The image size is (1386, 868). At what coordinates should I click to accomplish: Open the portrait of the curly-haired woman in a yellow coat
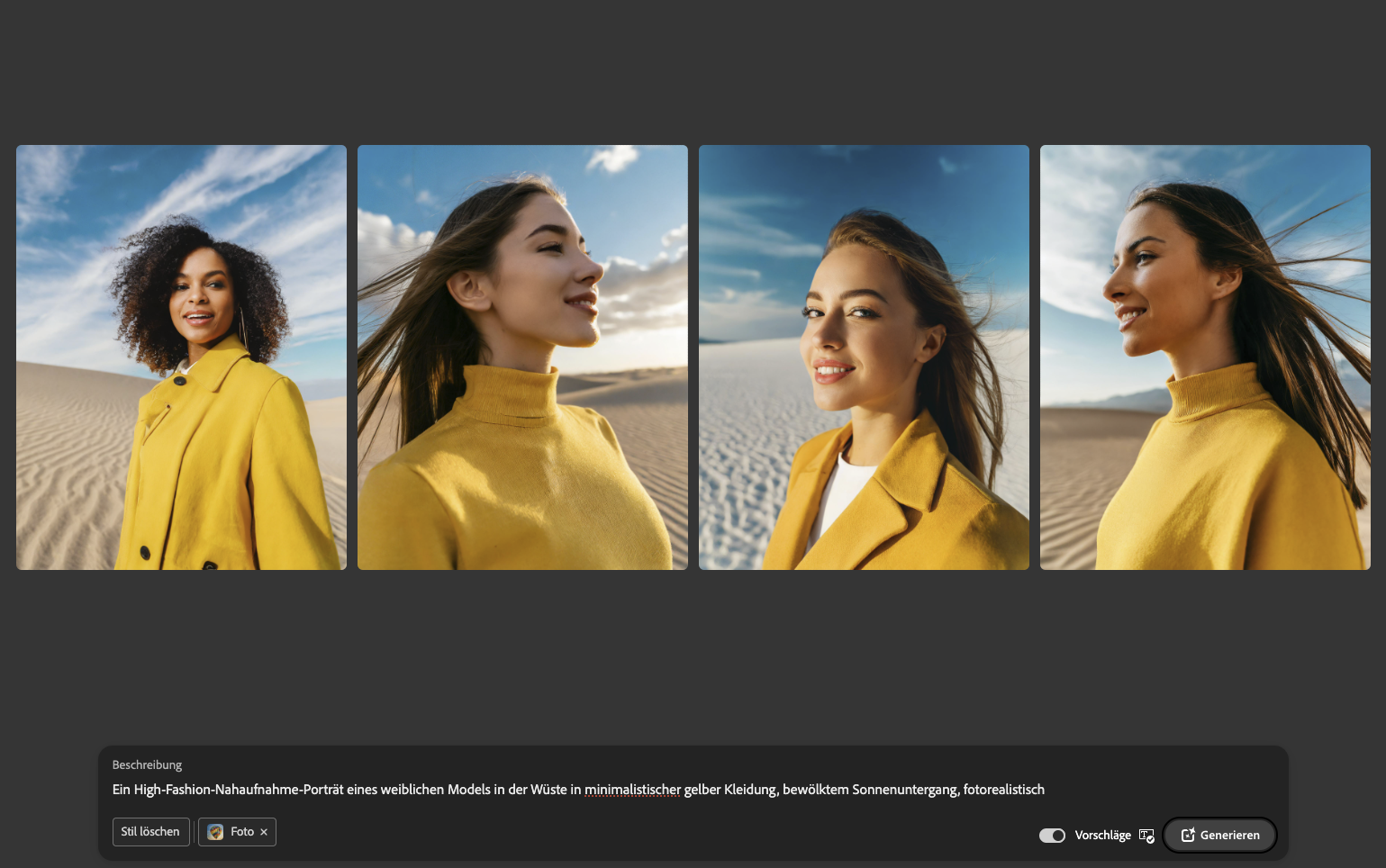coord(181,357)
